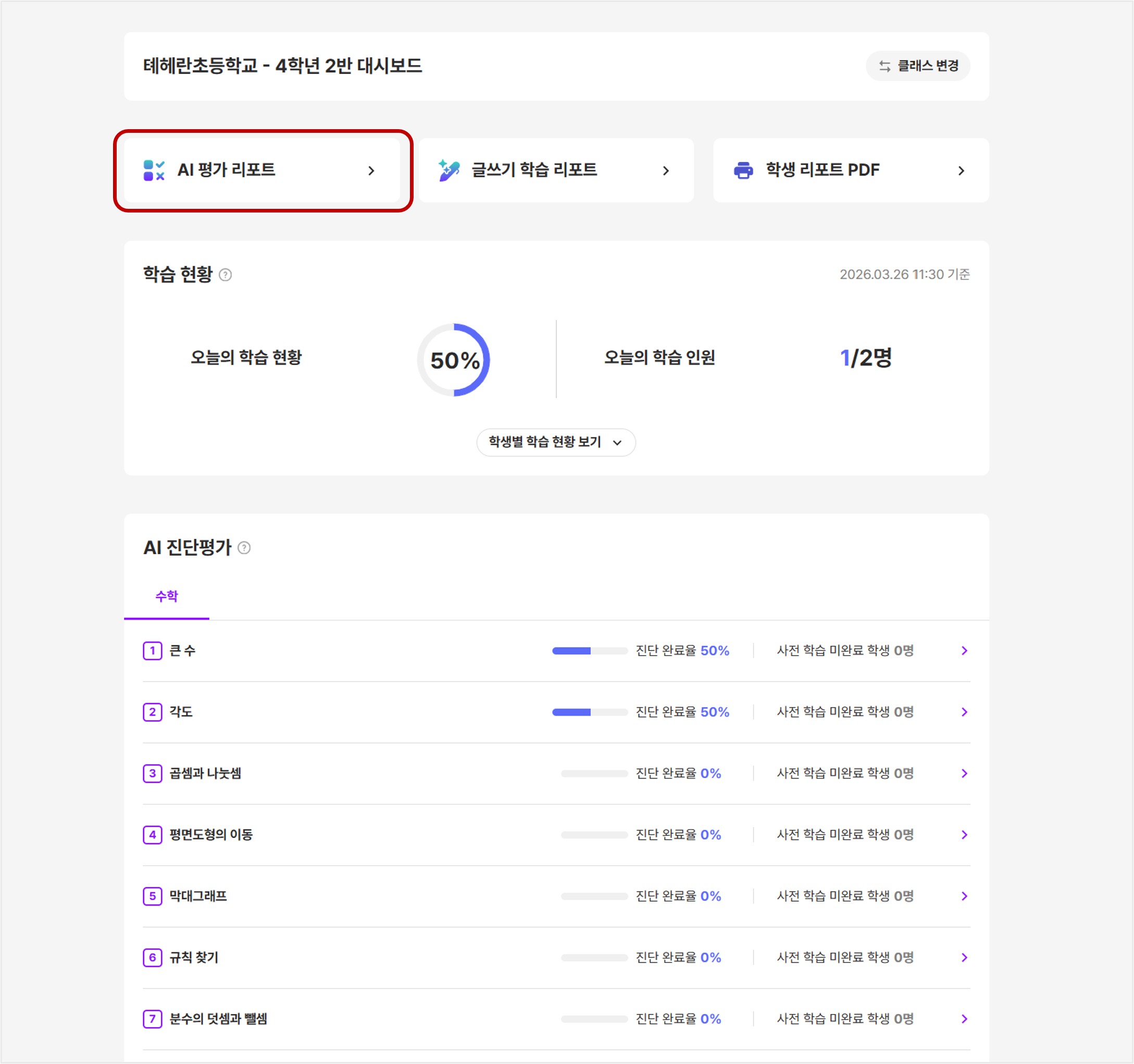The height and width of the screenshot is (1064, 1134).
Task: Expand 학생별 학습 현황 보기 dropdown
Action: pyautogui.click(x=556, y=443)
